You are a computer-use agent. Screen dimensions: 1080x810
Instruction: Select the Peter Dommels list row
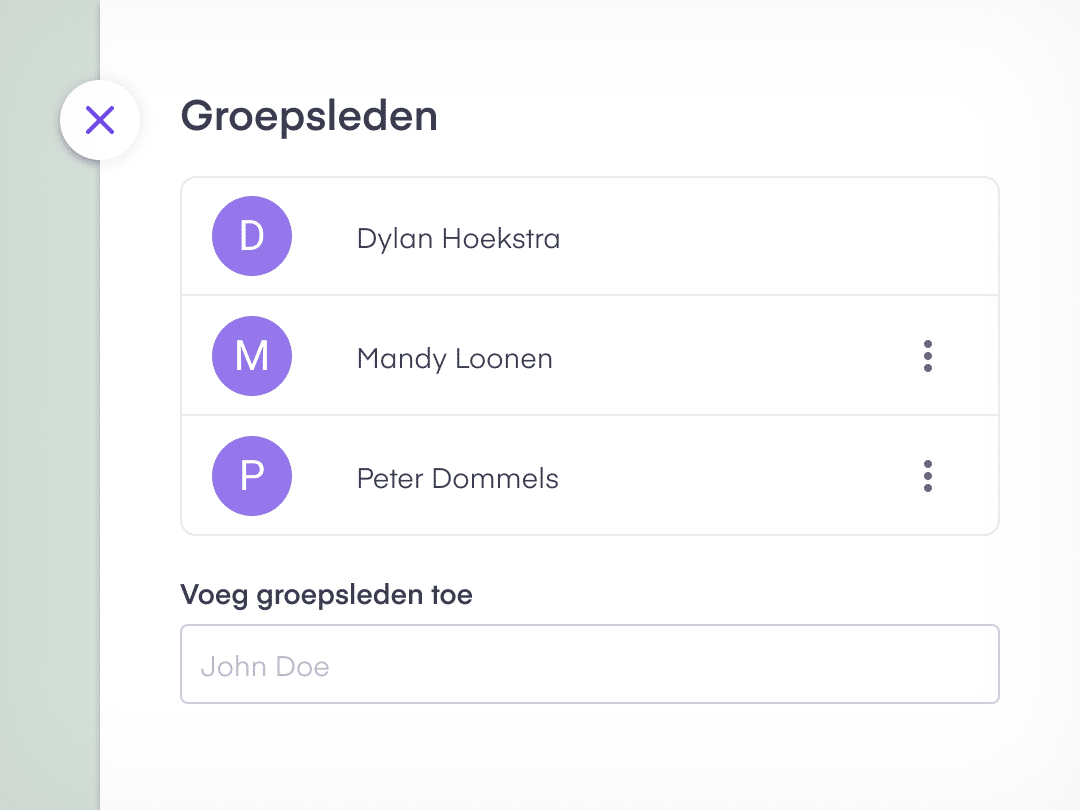[590, 476]
